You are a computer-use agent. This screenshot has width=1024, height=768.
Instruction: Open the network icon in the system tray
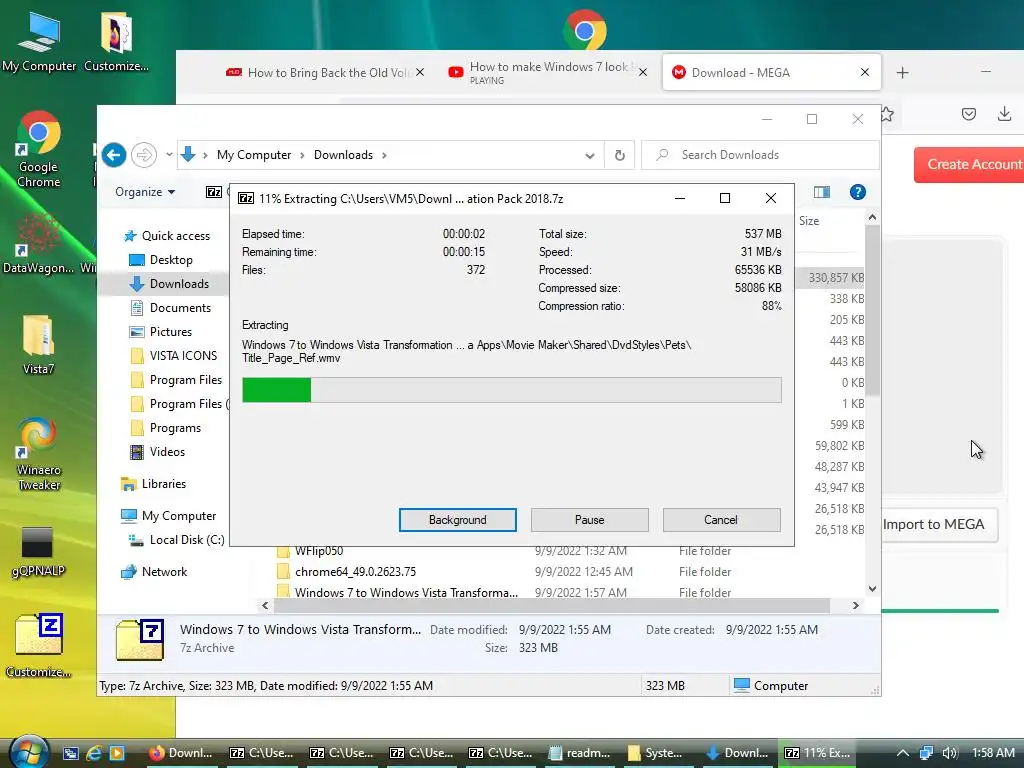coord(926,753)
